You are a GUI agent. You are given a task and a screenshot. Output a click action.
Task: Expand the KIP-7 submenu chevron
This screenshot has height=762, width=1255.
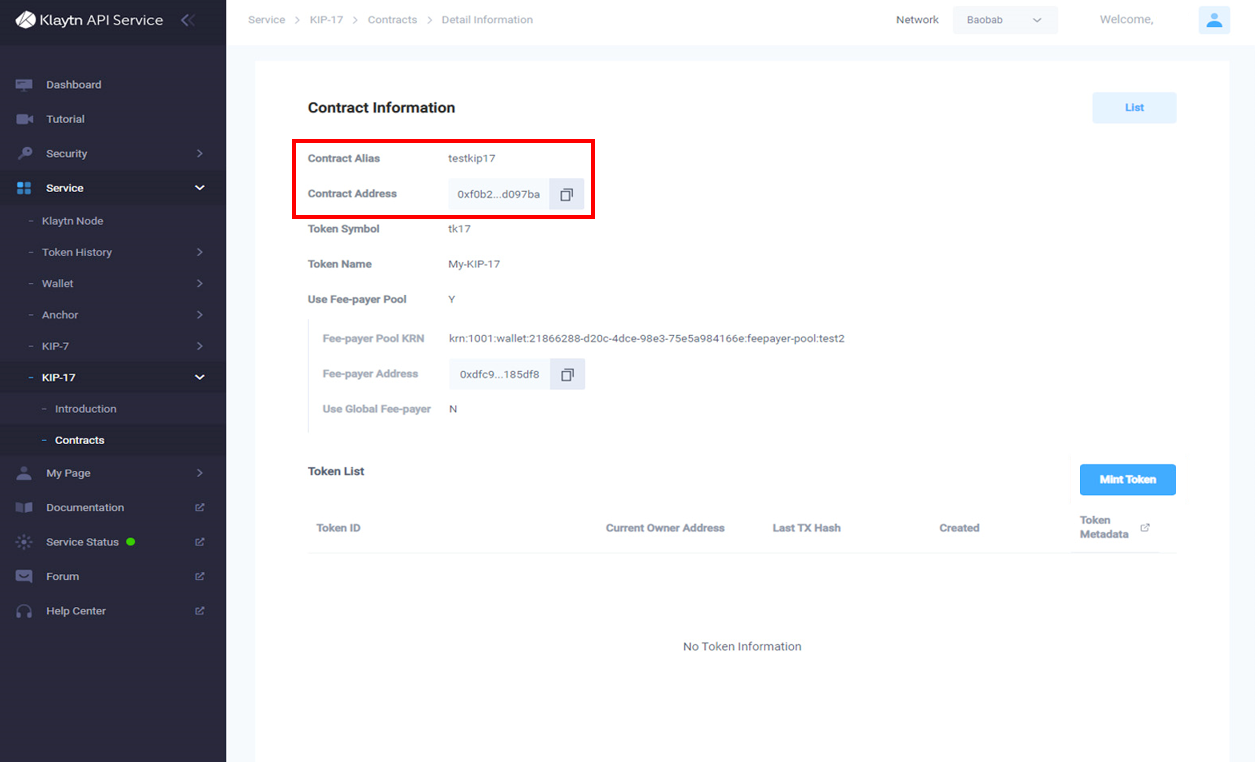click(x=200, y=346)
